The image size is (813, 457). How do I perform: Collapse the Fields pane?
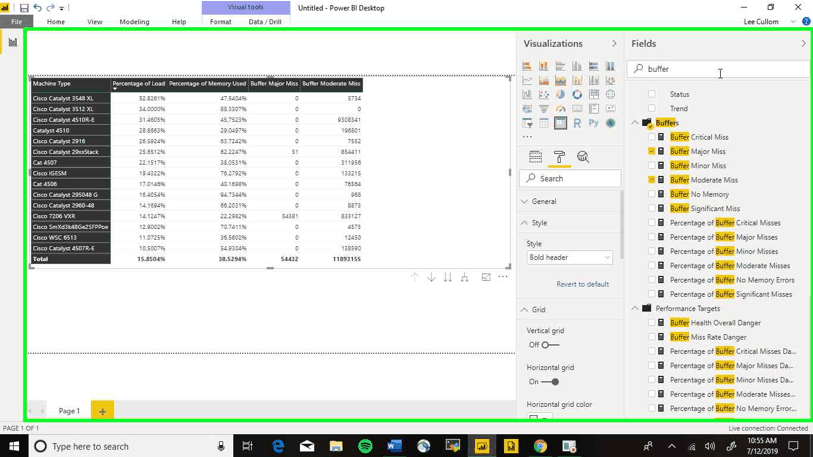point(803,44)
